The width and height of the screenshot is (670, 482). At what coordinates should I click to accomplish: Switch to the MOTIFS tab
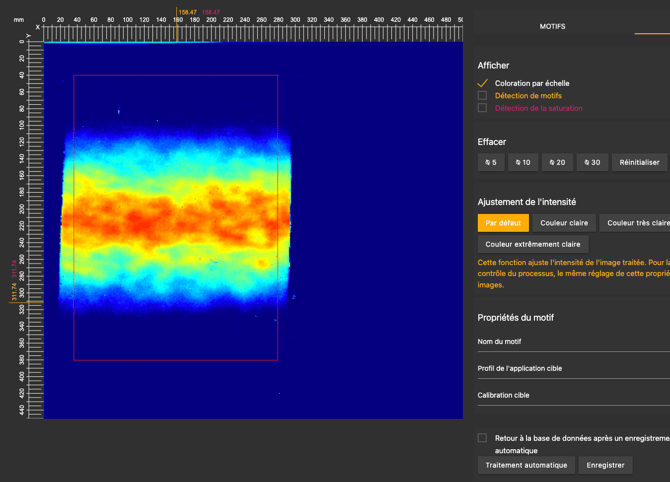click(x=552, y=27)
